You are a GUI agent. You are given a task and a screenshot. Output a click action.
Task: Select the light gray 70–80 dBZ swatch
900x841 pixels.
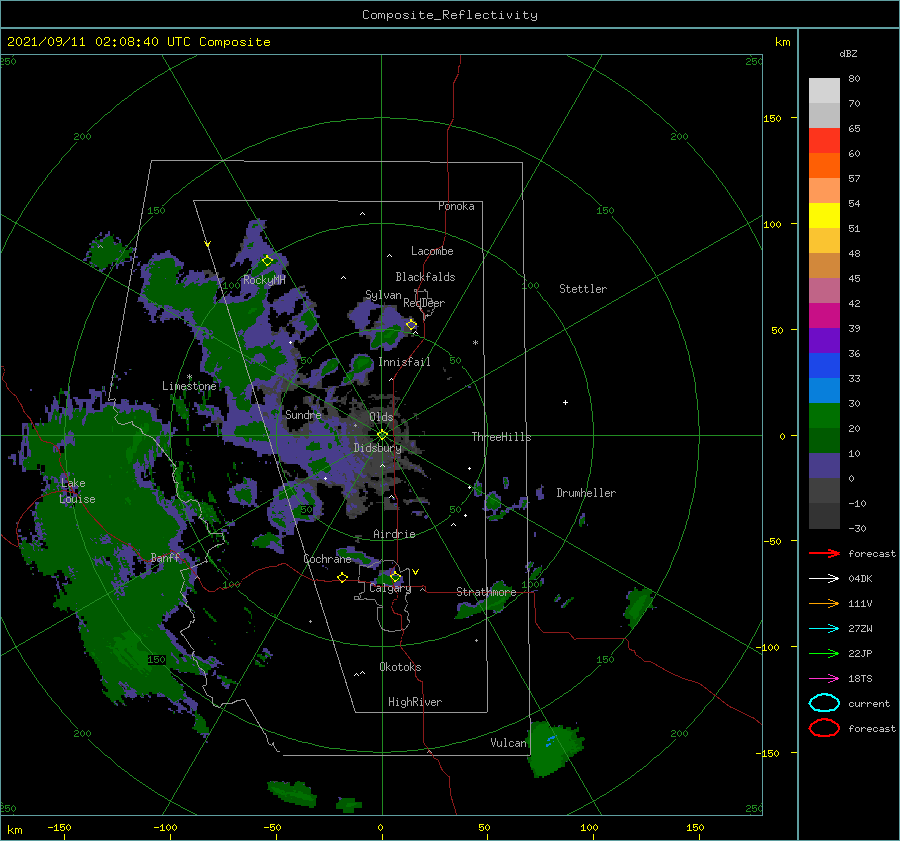click(x=824, y=91)
